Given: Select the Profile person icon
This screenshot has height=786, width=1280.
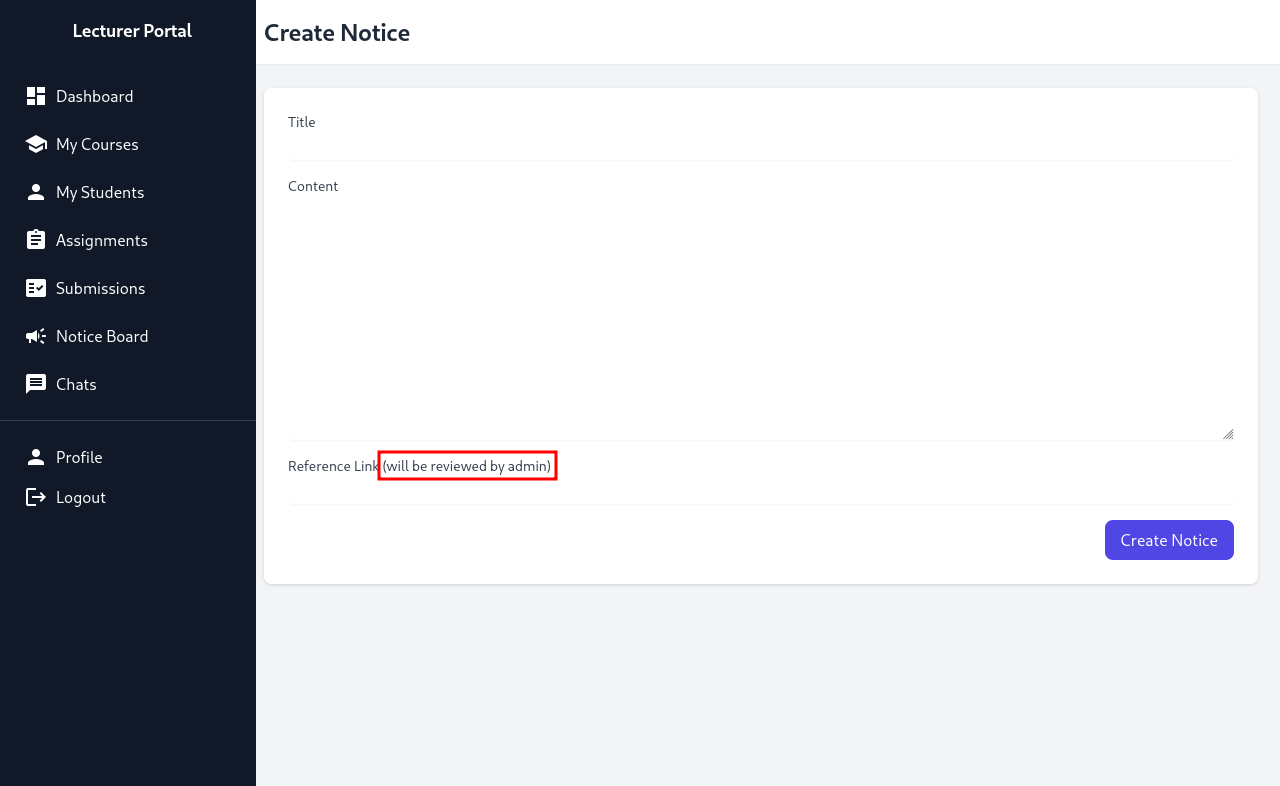Looking at the screenshot, I should (36, 457).
